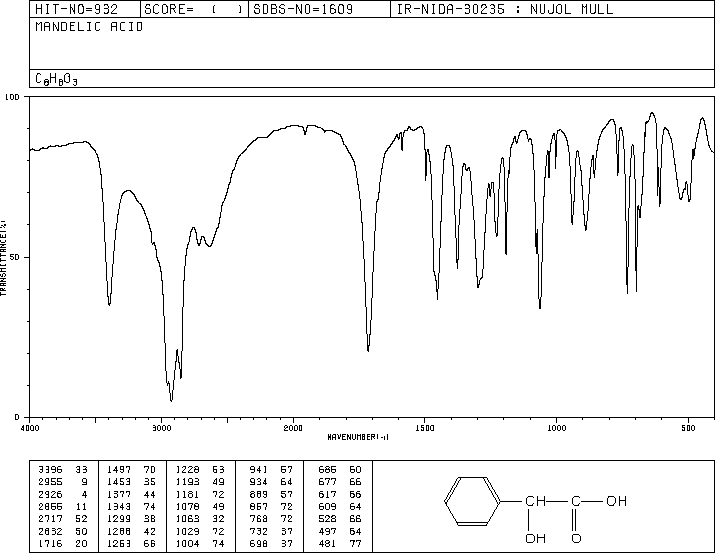This screenshot has height=553, width=715.
Task: Click the 0 transmittance axis tick label
Action: pos(17,417)
